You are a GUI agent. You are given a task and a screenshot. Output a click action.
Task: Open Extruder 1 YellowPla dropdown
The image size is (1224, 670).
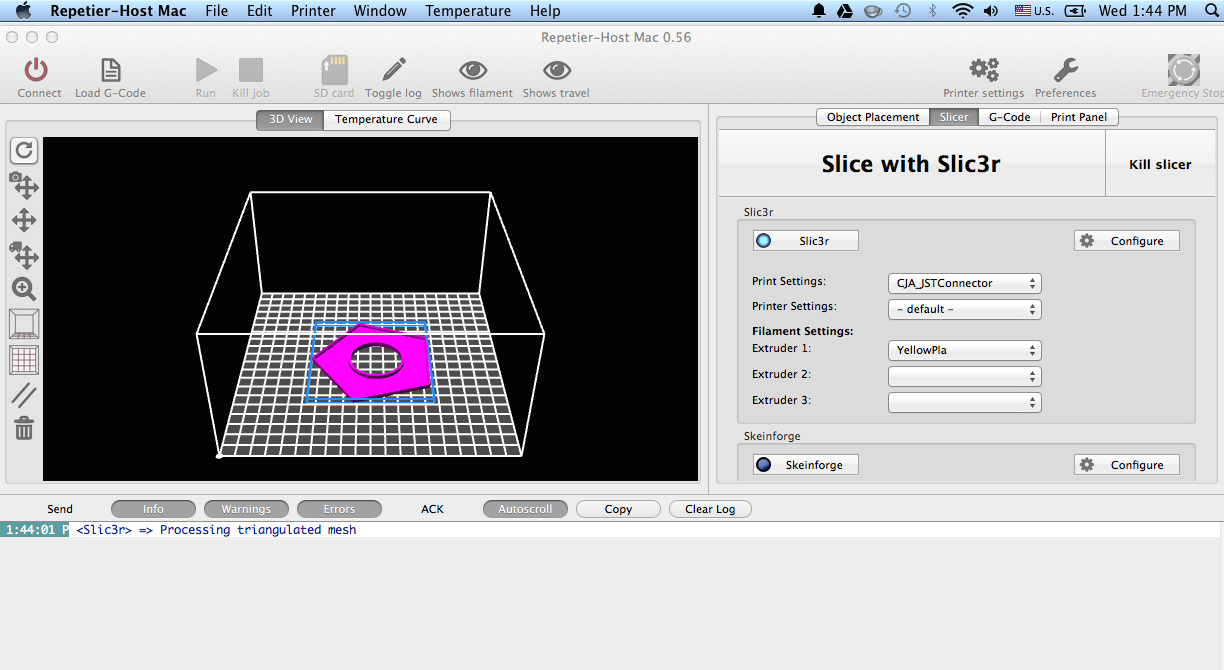click(x=965, y=351)
